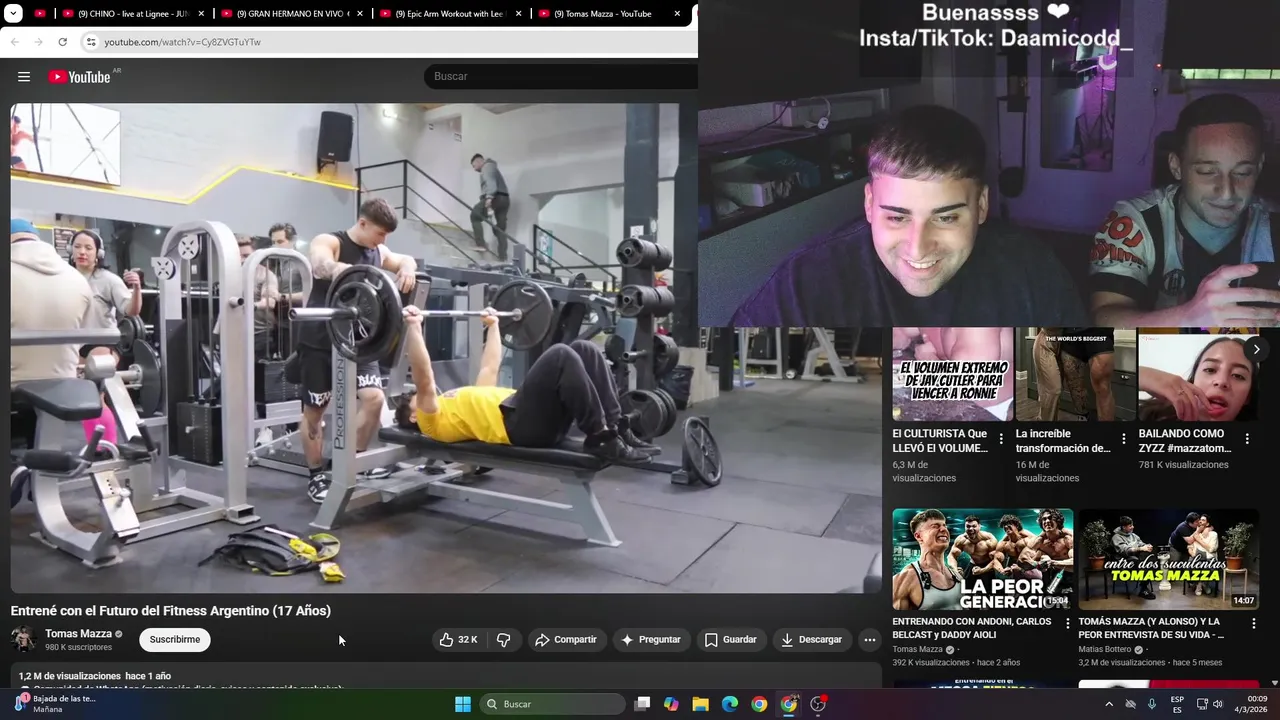The image size is (1280, 720).
Task: Open the microphone tray icon
Action: pos(1152,704)
